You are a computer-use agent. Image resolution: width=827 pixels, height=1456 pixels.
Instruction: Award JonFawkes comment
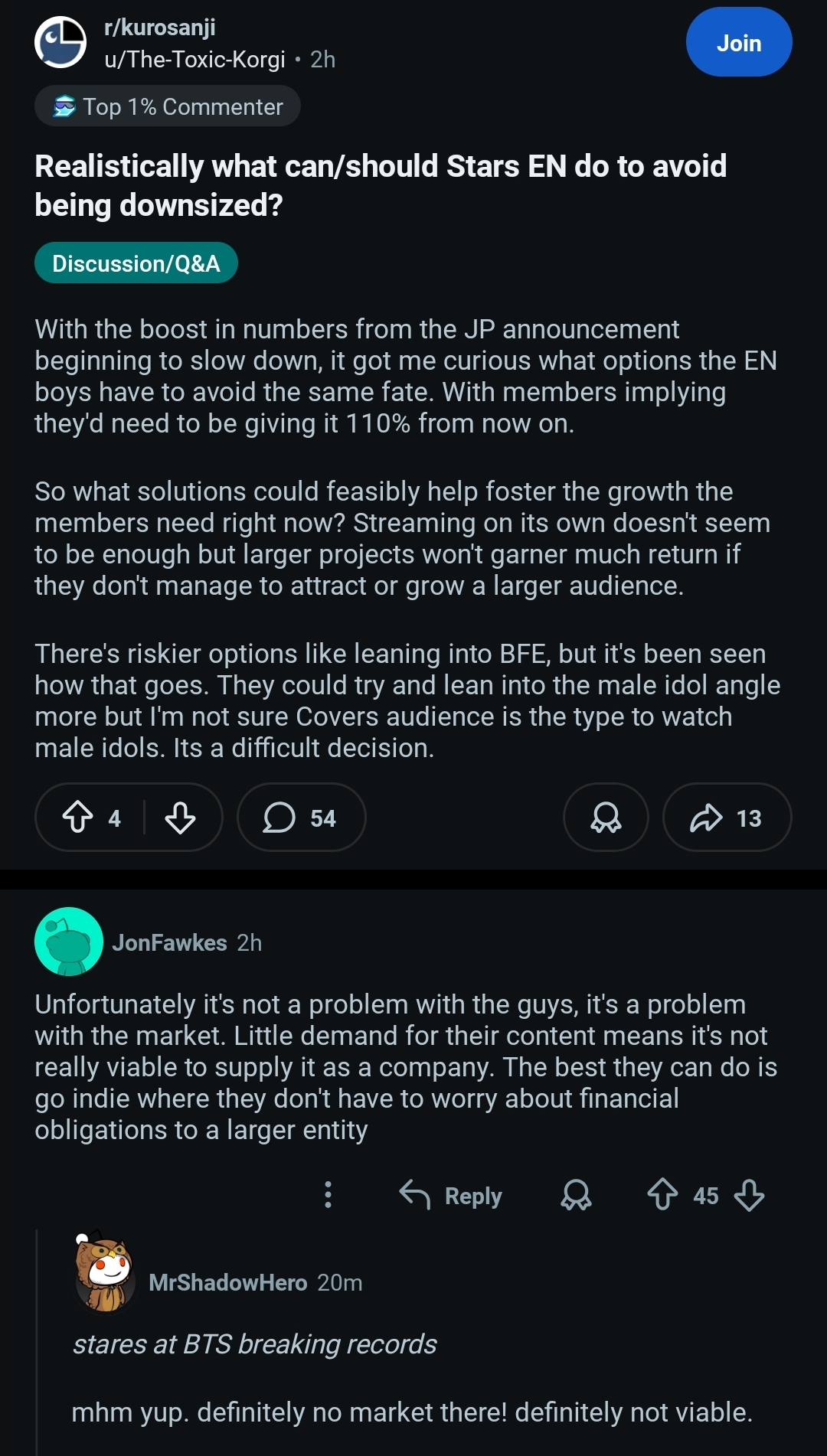coord(576,1195)
